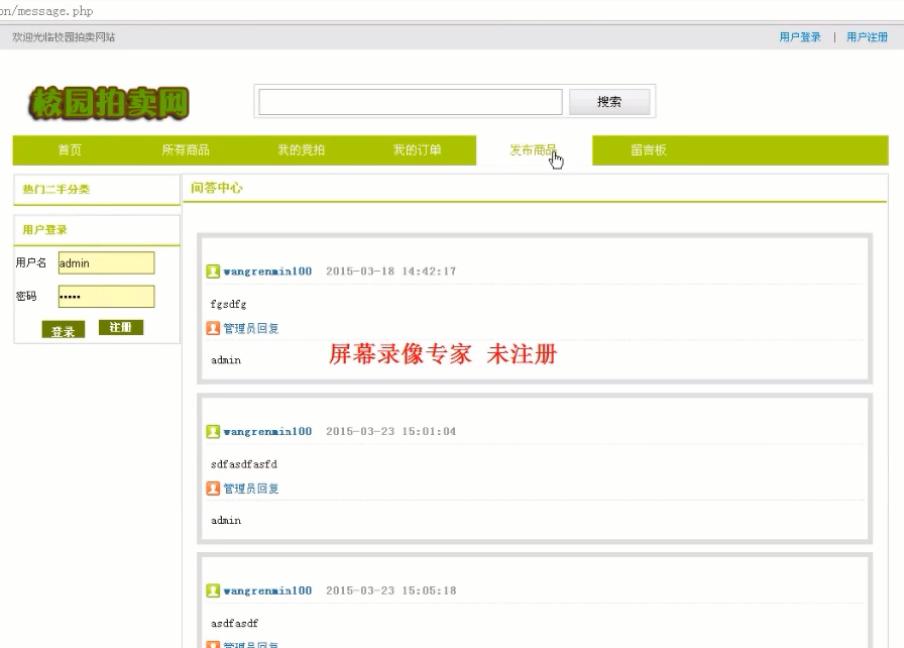
Task: Click the message text fgsdfg
Action: 228,304
